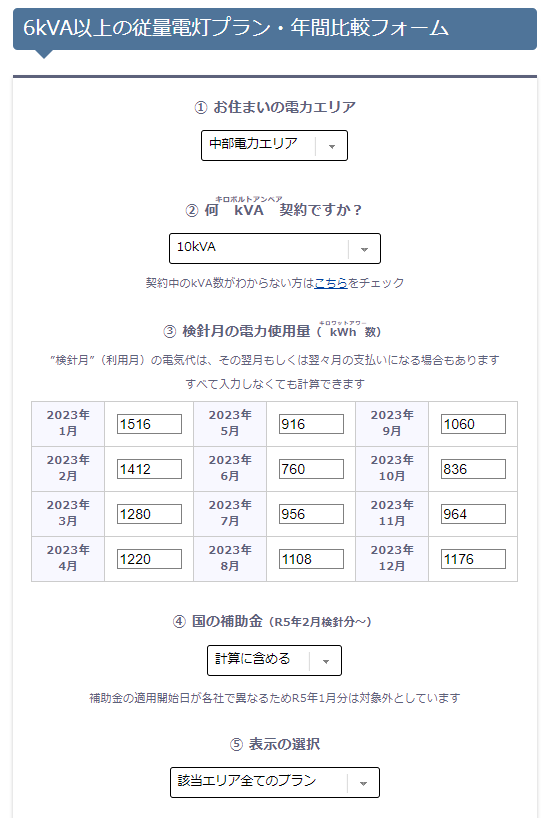Edit the 2023年6月 field showing 760
The image size is (552, 818).
(x=311, y=469)
